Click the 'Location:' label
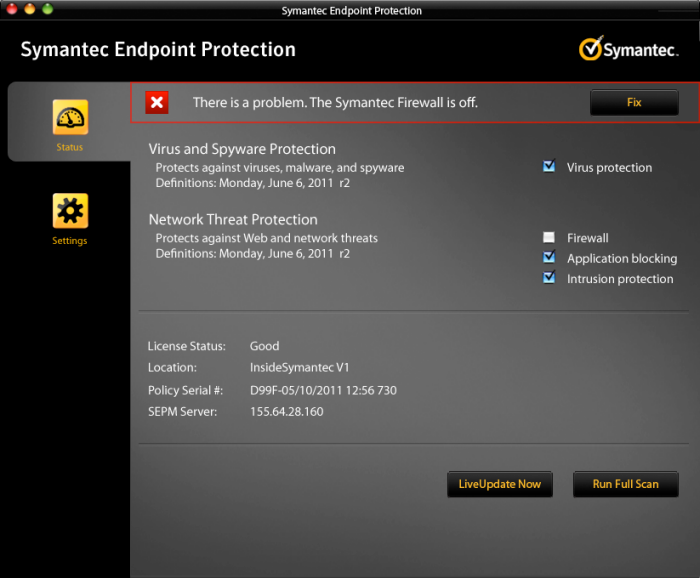700x578 pixels. click(172, 367)
